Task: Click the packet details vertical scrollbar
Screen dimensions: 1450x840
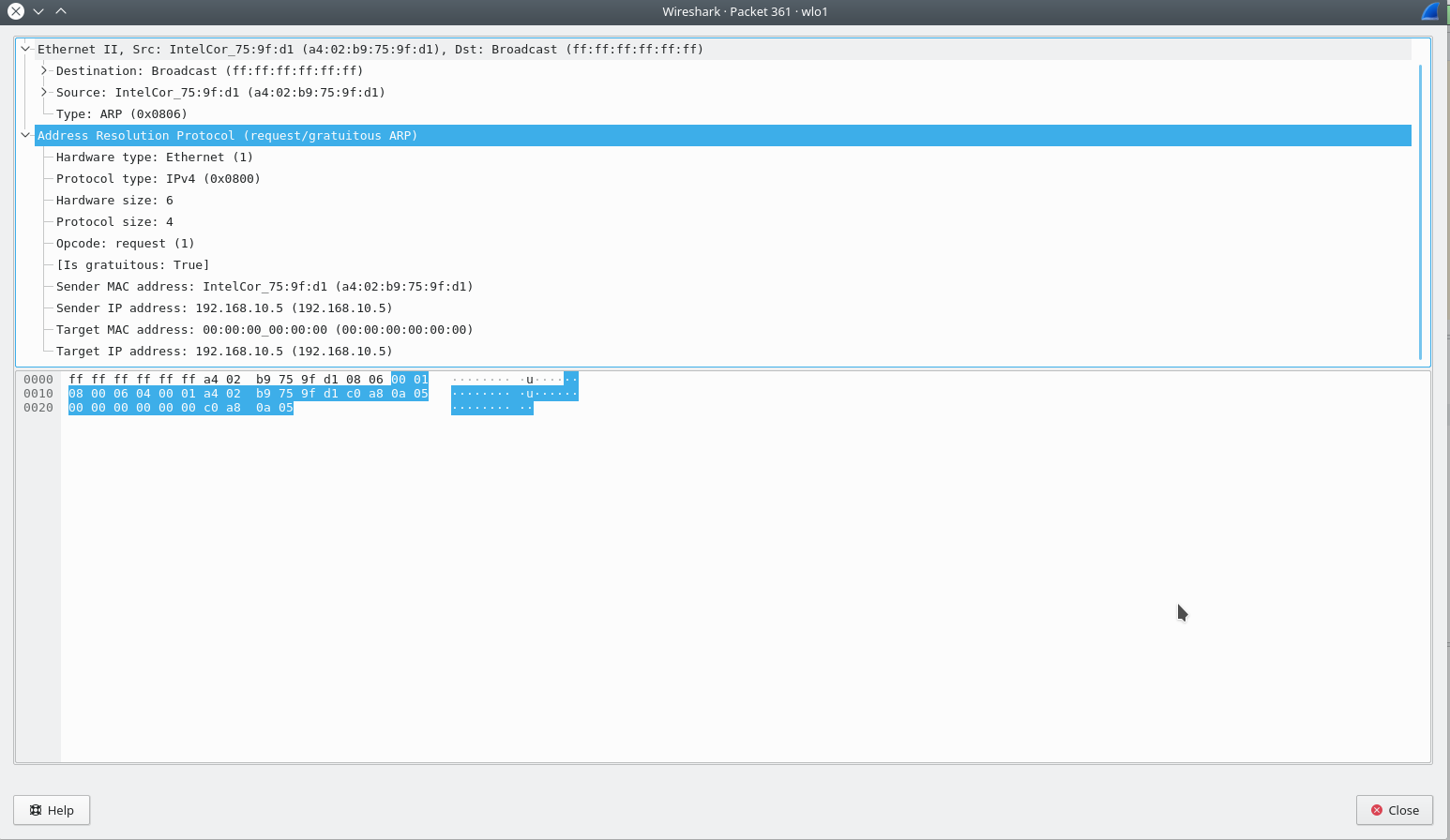Action: tap(1421, 212)
